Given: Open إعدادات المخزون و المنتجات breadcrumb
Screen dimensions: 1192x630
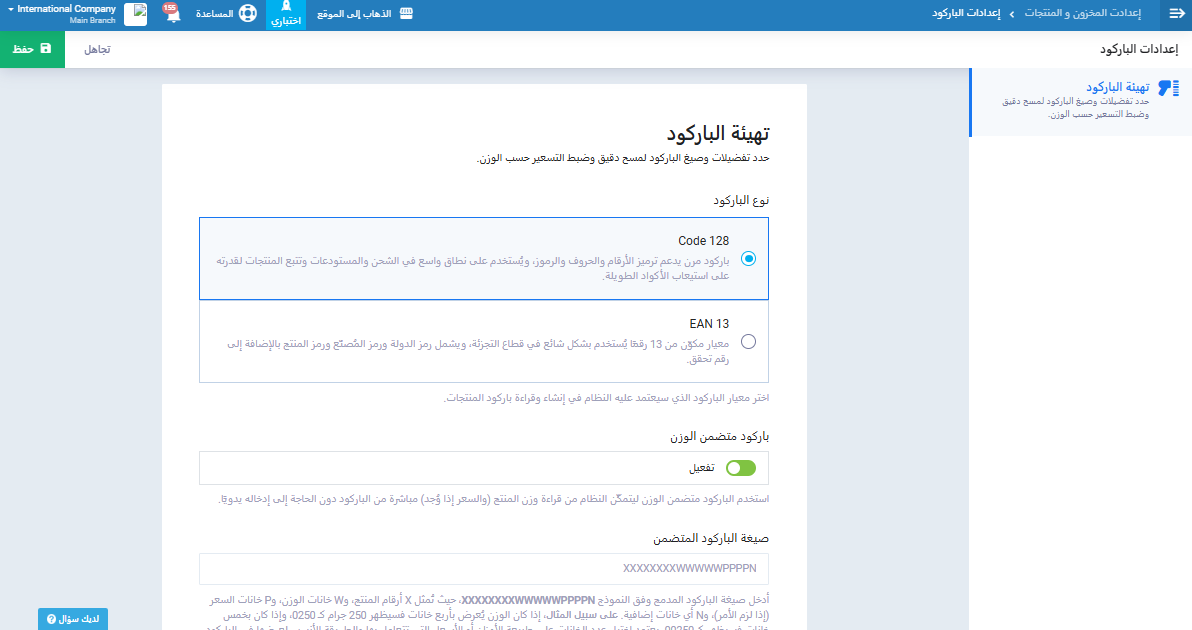Looking at the screenshot, I should coord(1083,14).
